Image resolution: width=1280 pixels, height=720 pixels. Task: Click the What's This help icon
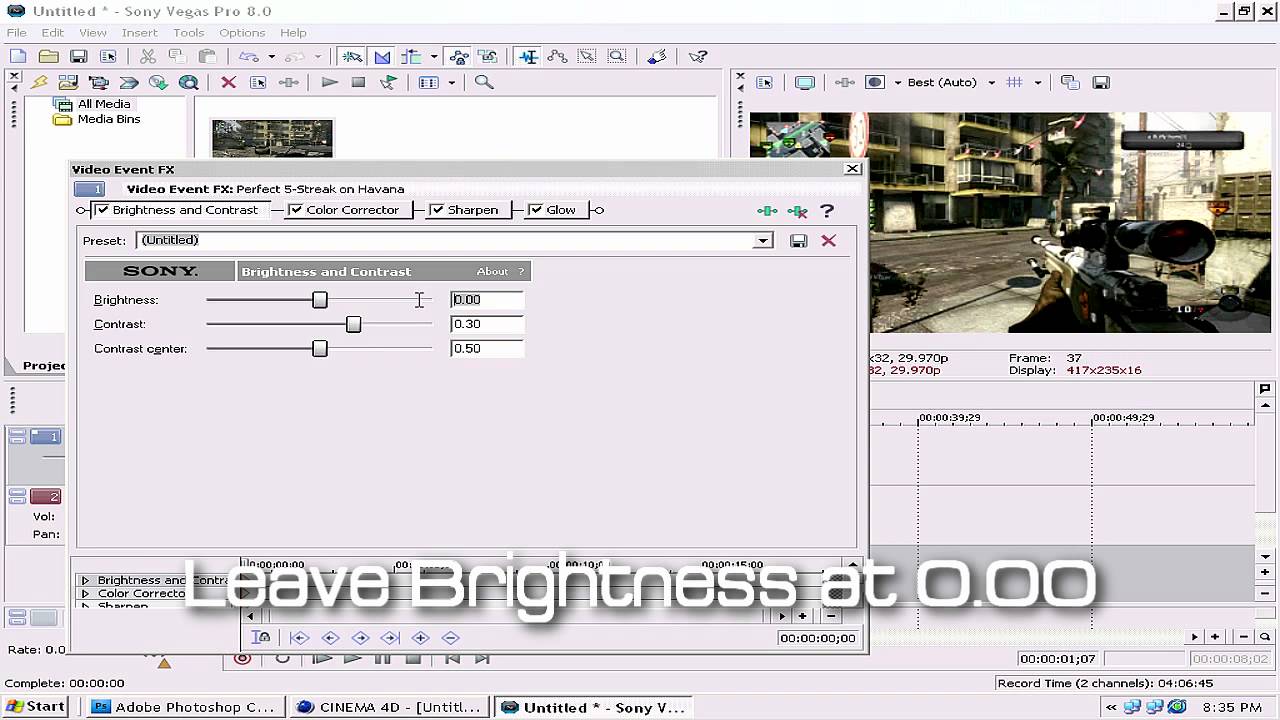click(698, 57)
